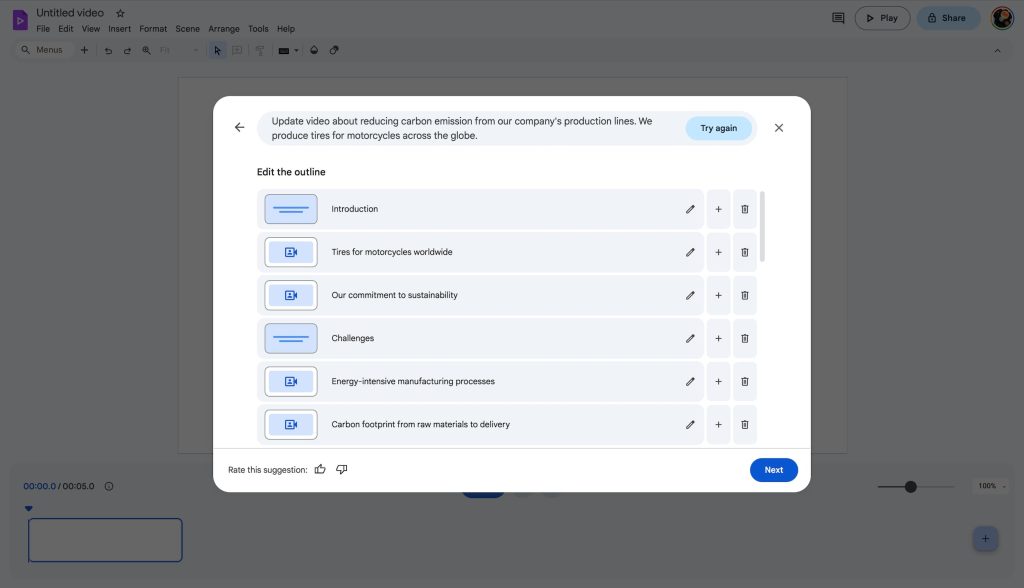Click the thumbs up rating icon
Image resolution: width=1024 pixels, height=588 pixels.
coord(320,469)
